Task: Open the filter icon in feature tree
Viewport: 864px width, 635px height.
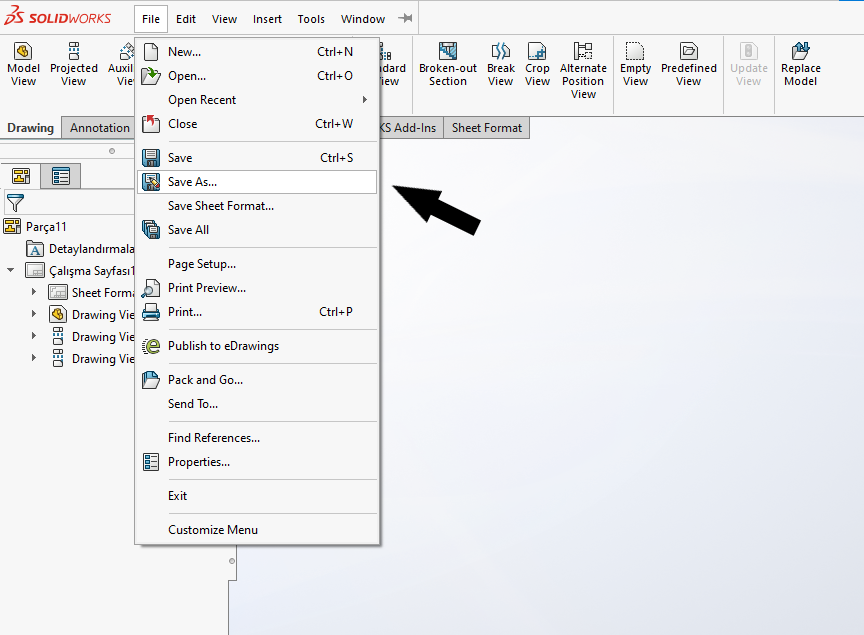Action: (14, 203)
